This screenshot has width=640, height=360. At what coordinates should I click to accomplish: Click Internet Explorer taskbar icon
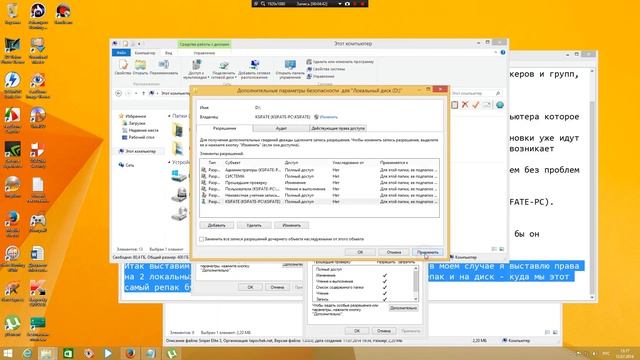[27, 353]
